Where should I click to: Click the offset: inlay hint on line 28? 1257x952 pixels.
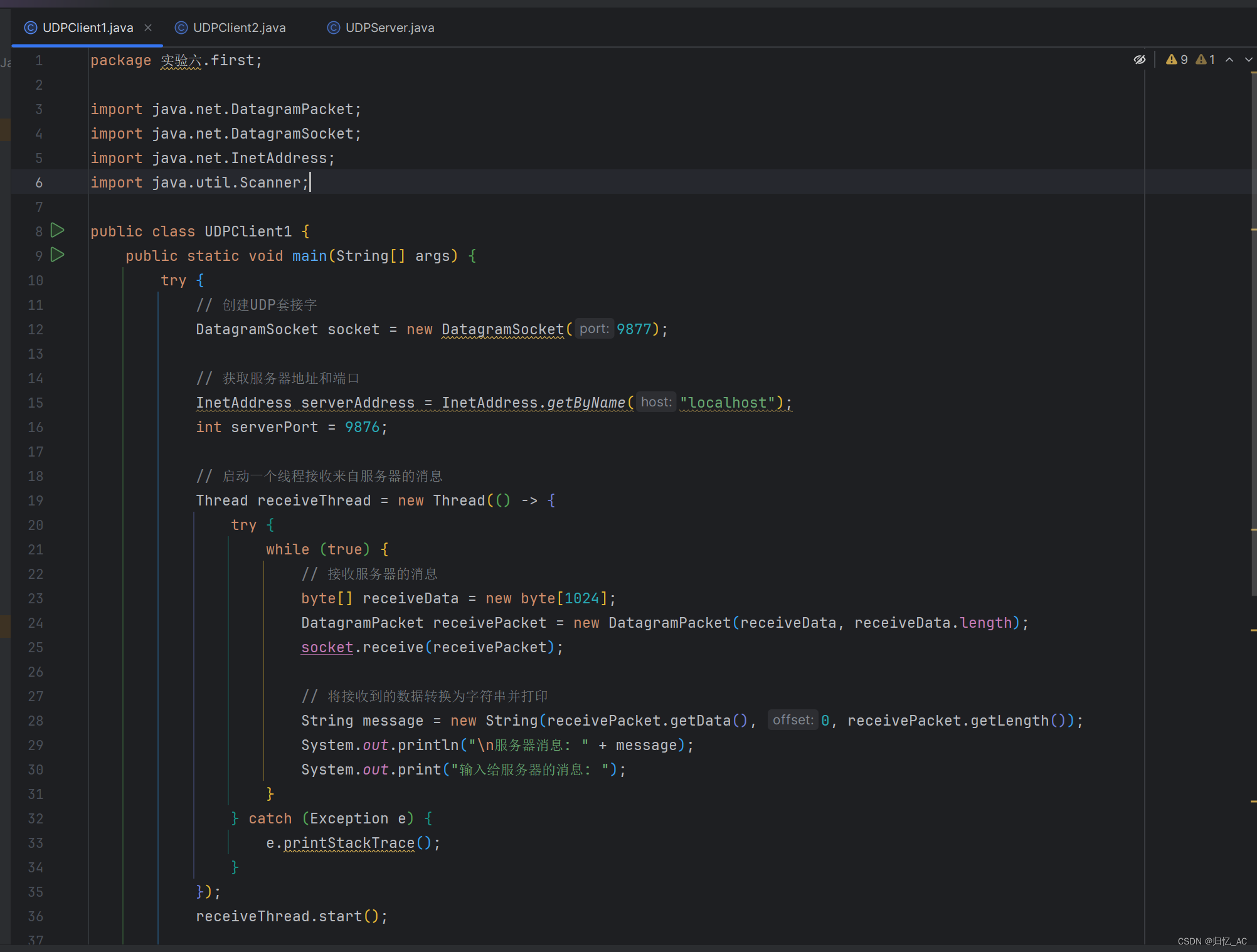point(792,720)
